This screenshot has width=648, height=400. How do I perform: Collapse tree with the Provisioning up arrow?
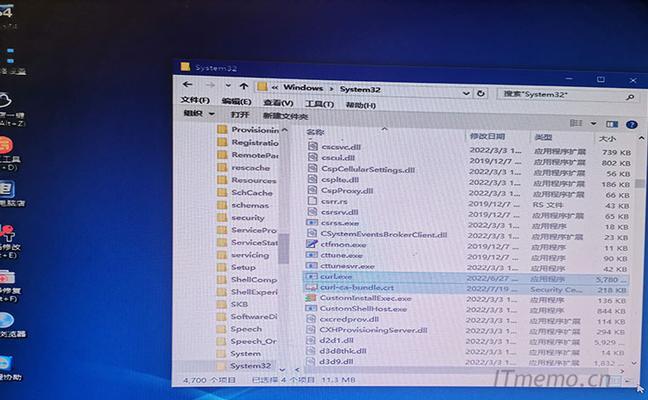[x=284, y=130]
